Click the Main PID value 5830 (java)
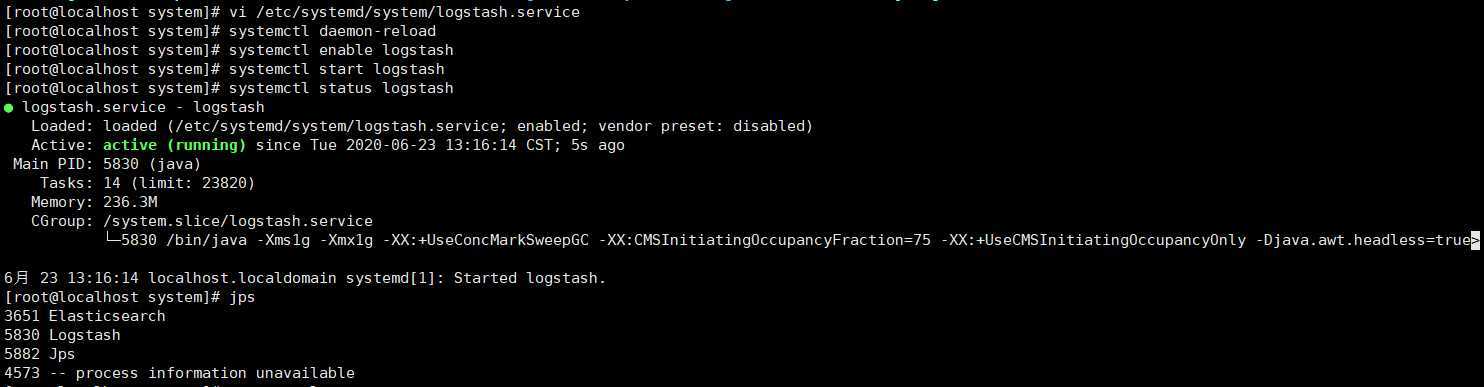 tap(152, 164)
